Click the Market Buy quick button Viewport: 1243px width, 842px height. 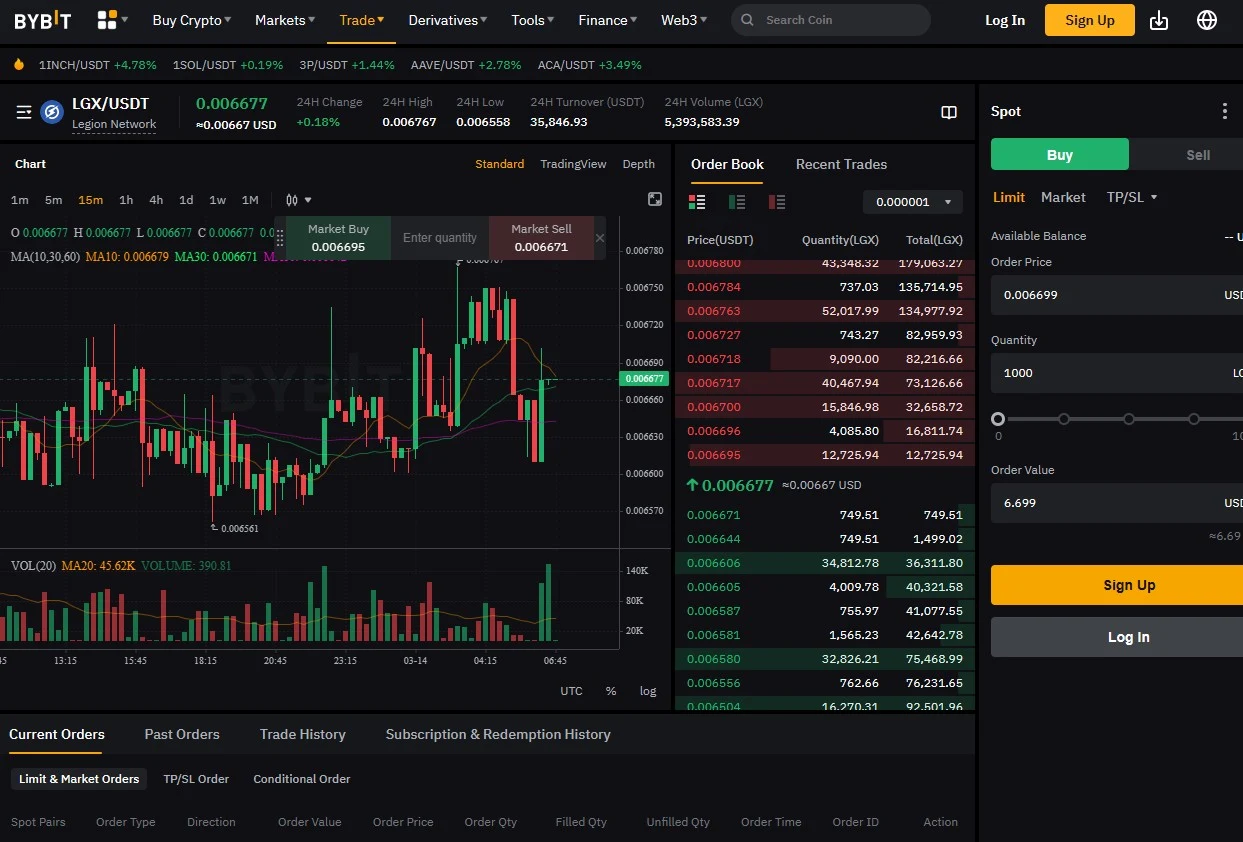(338, 238)
